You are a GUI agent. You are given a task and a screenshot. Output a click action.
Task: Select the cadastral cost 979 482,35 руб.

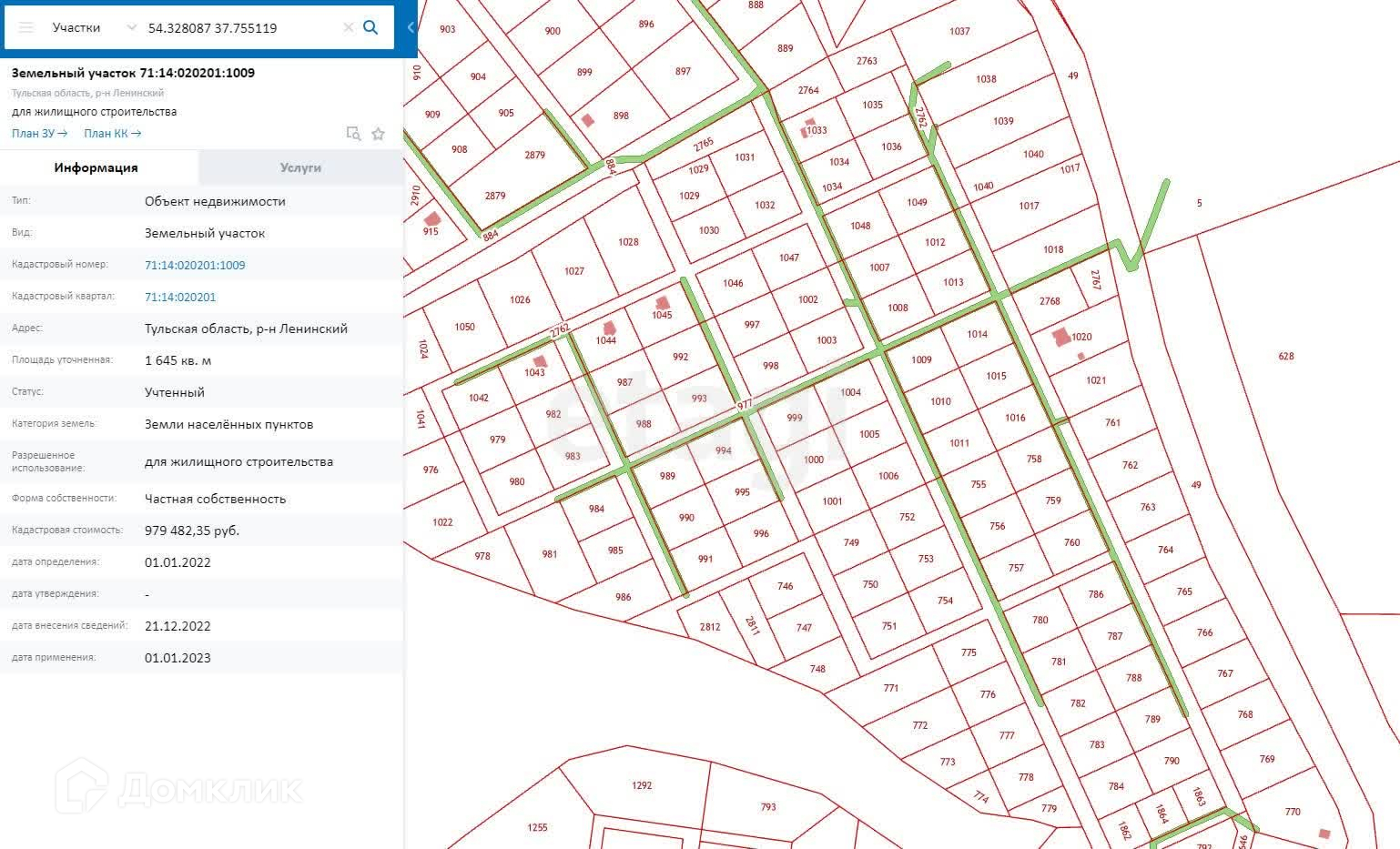(192, 531)
